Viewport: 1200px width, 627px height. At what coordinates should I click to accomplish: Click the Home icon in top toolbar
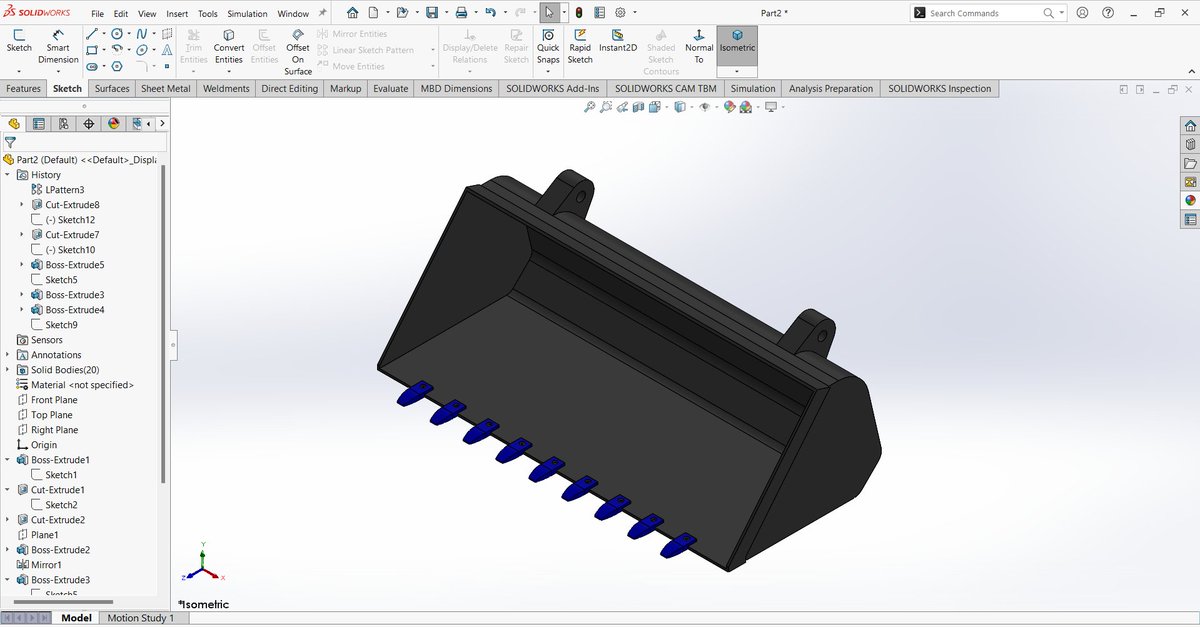point(352,13)
